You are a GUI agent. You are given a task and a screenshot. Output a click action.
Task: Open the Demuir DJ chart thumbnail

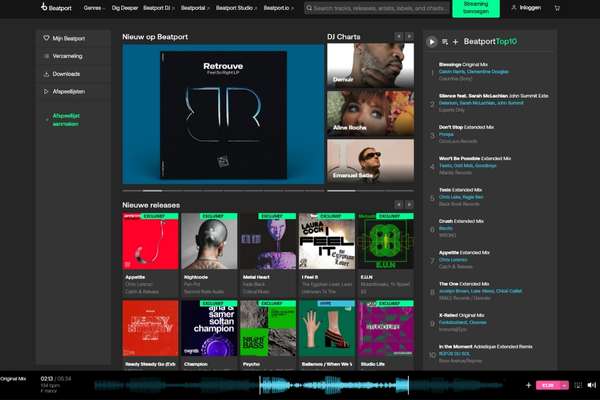coord(370,65)
